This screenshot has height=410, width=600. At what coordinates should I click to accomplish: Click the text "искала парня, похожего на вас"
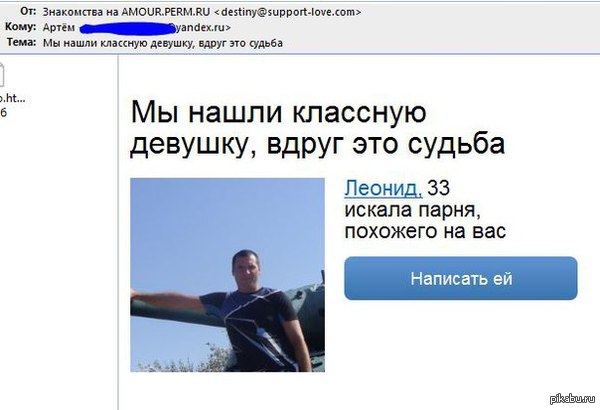(425, 221)
